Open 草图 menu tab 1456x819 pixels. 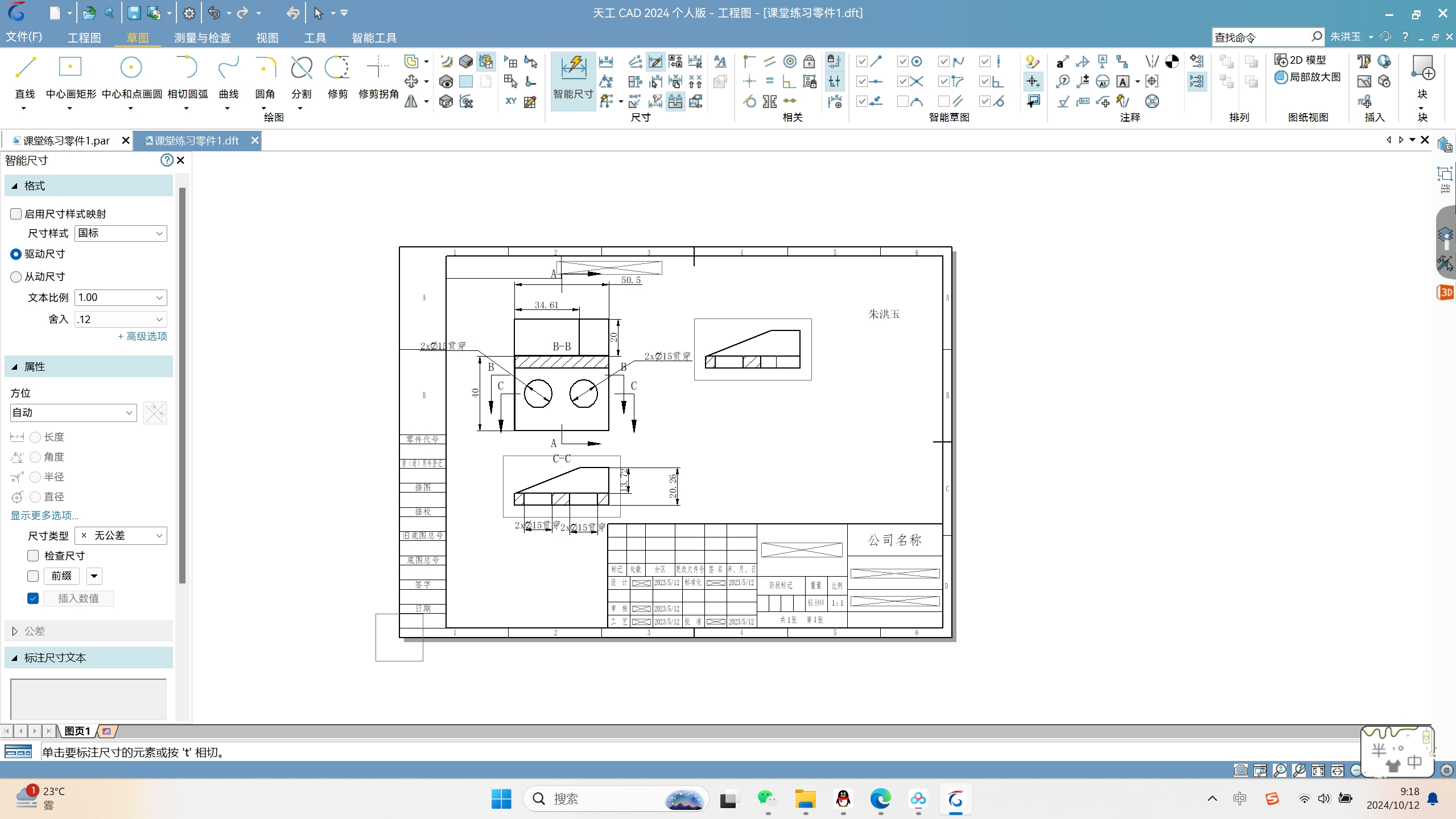click(136, 37)
